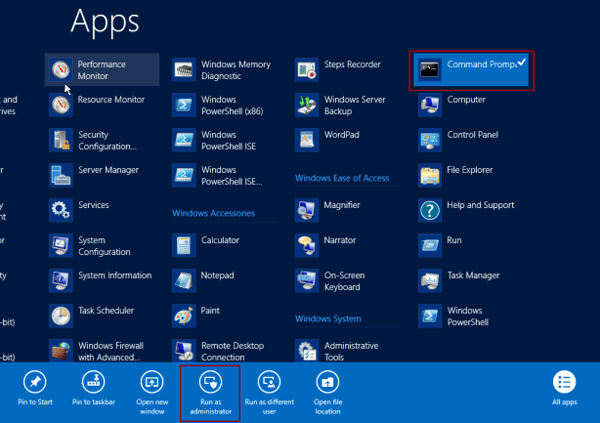
Task: Pin selected app to taskbar
Action: coord(93,390)
